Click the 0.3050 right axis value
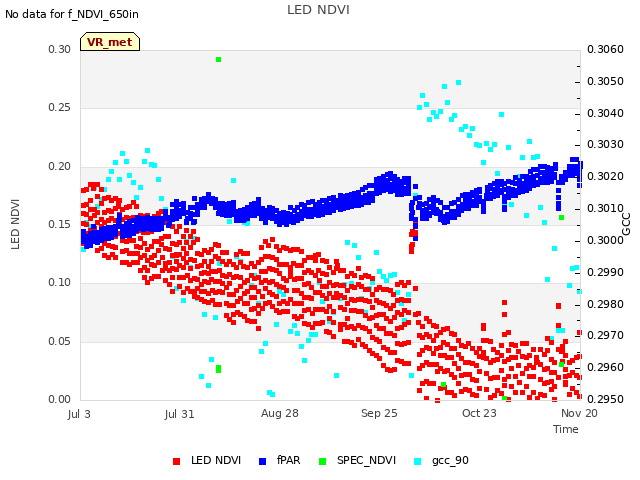Viewport: 640px width, 480px height. click(605, 81)
